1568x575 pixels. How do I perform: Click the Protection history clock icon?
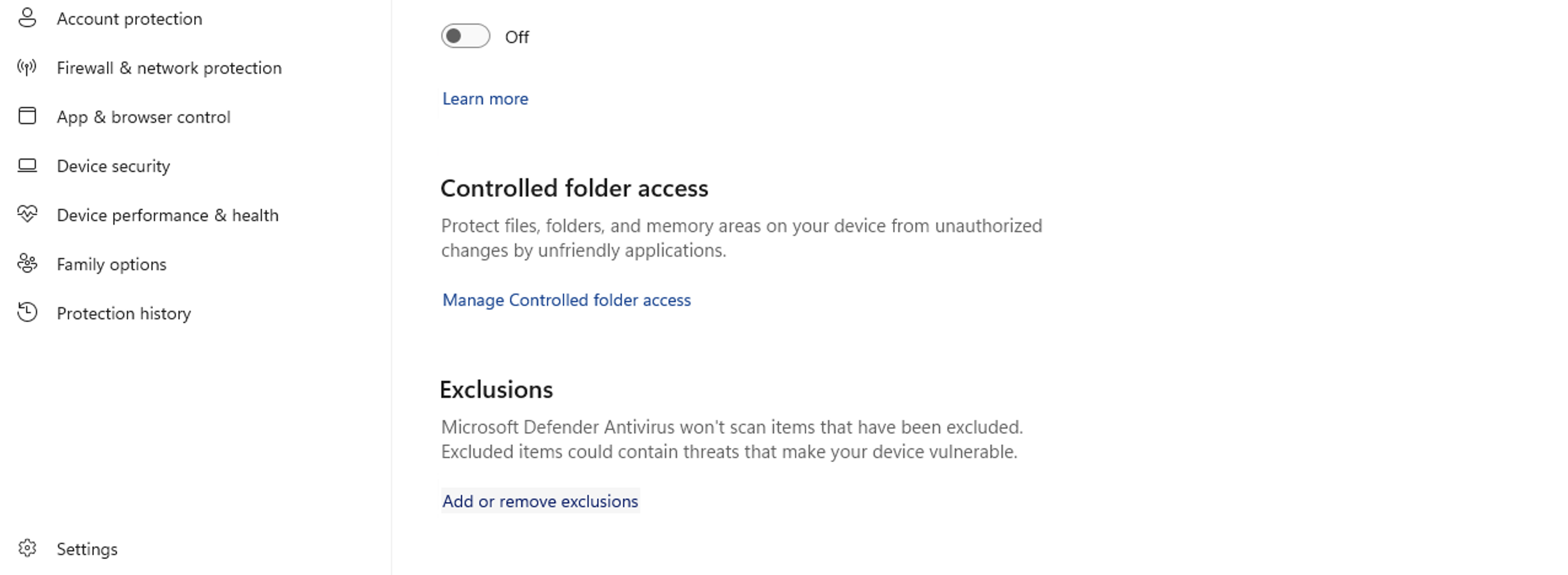click(x=27, y=313)
